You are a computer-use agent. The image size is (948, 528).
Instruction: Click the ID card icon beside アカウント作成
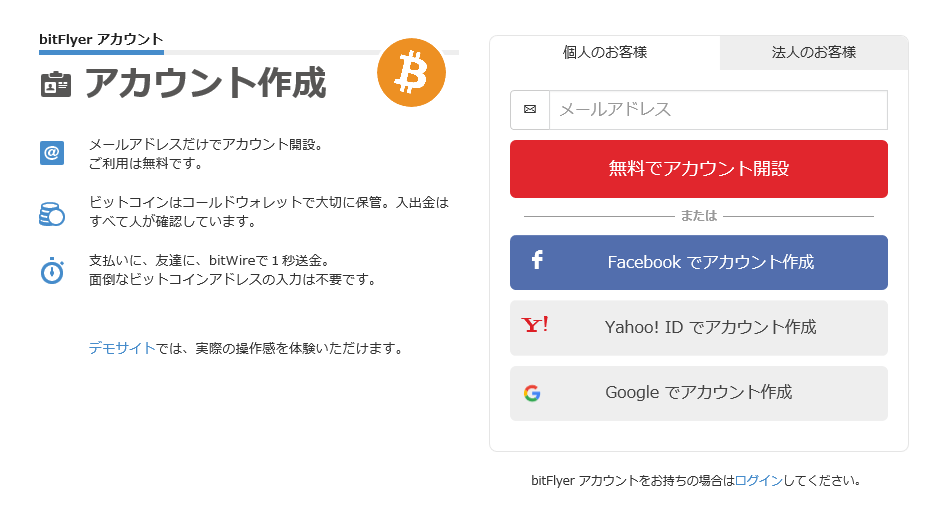coord(56,84)
